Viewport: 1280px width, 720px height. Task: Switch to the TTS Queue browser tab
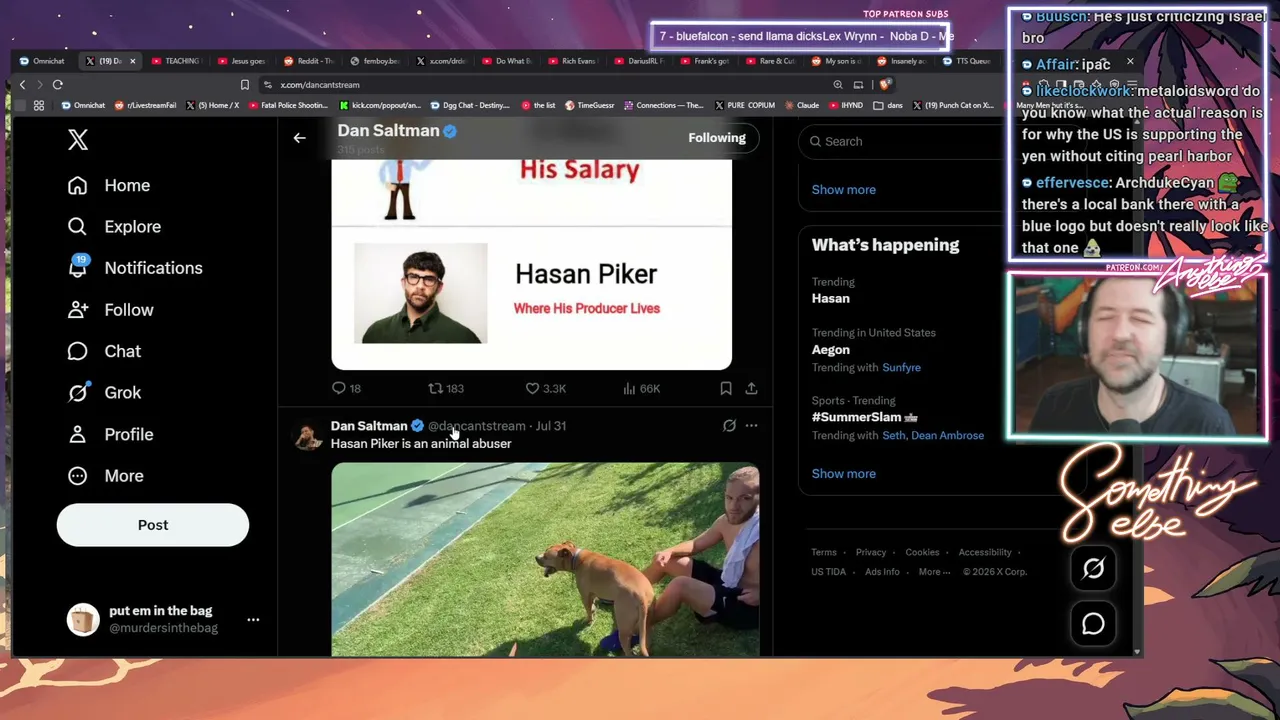click(967, 61)
